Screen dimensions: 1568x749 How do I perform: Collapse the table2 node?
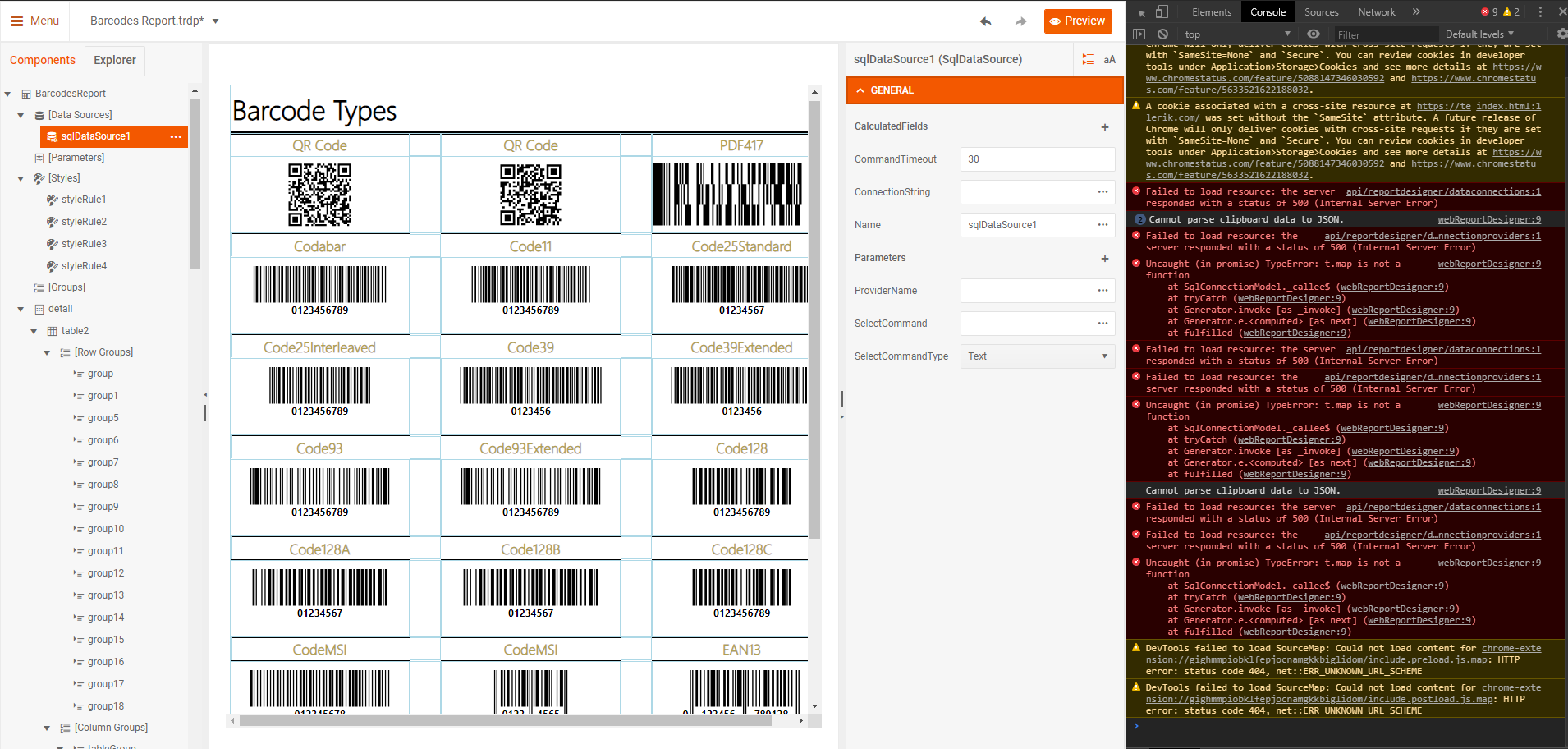(x=34, y=332)
